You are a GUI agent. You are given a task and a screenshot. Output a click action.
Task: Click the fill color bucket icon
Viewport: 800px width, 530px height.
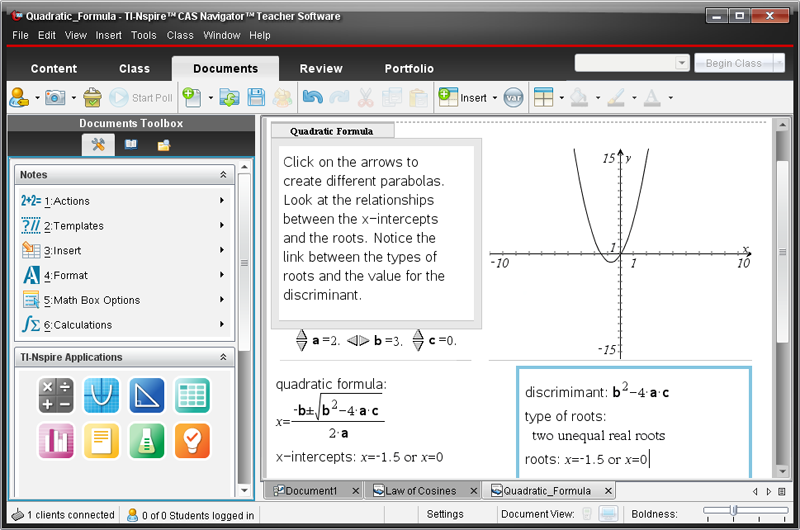[579, 97]
